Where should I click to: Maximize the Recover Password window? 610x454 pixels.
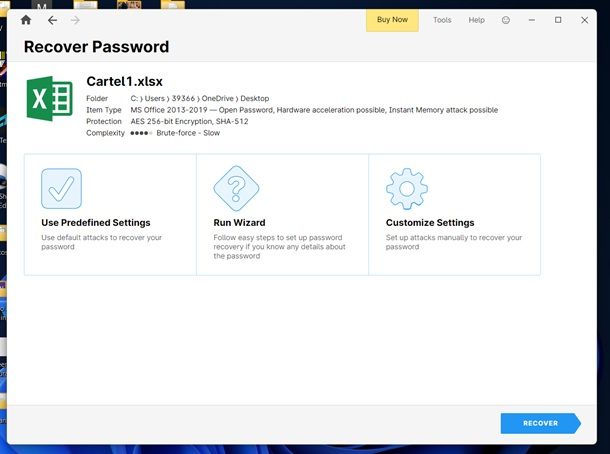(x=558, y=20)
